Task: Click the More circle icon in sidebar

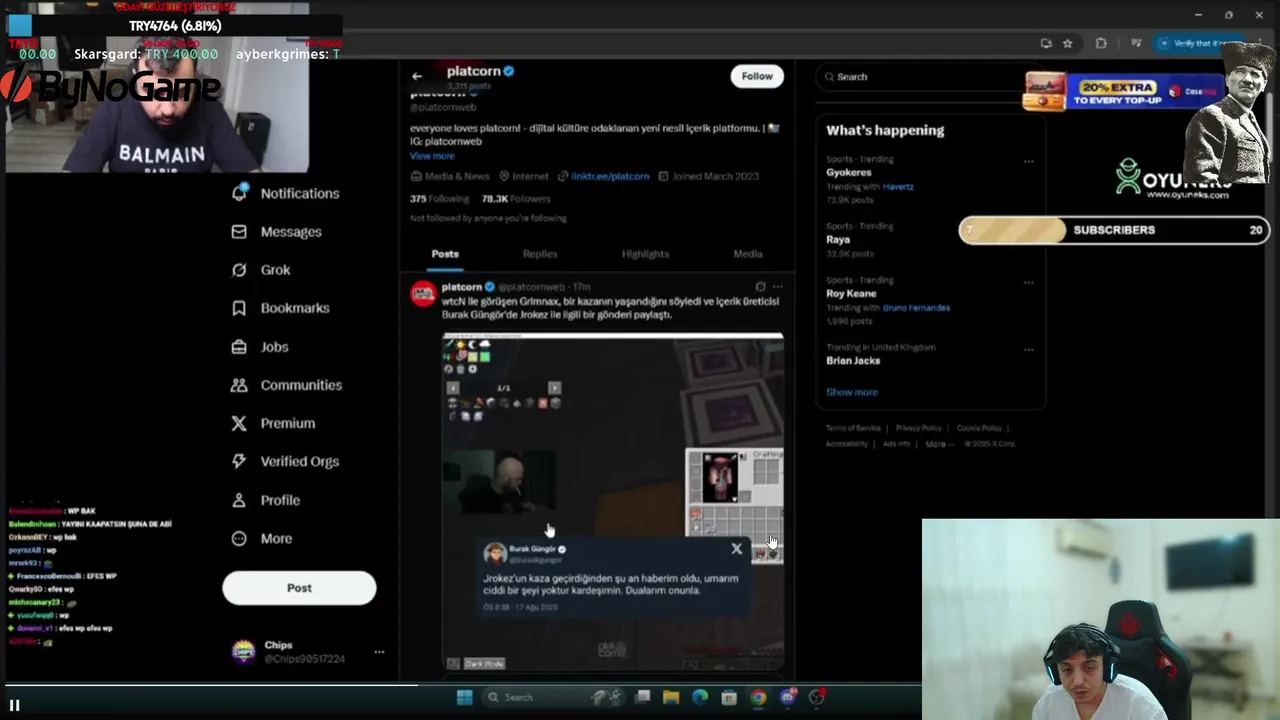Action: tap(239, 538)
